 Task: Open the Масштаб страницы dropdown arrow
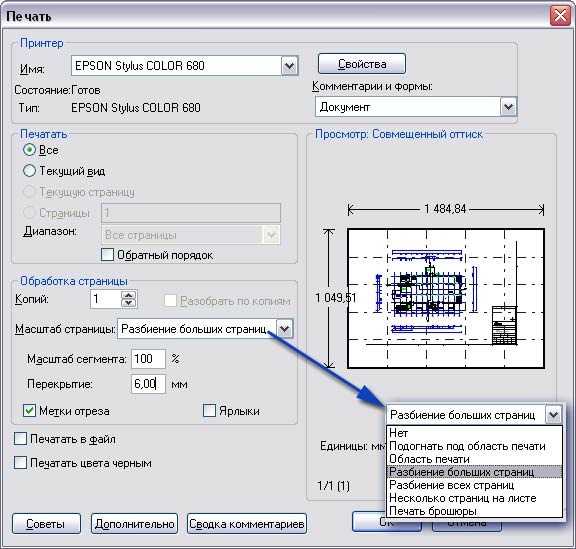(285, 329)
